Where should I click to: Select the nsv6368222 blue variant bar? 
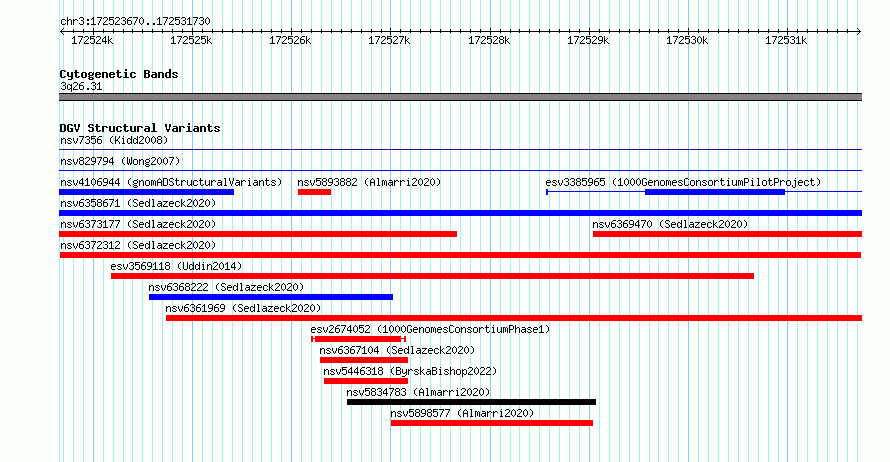(x=271, y=297)
